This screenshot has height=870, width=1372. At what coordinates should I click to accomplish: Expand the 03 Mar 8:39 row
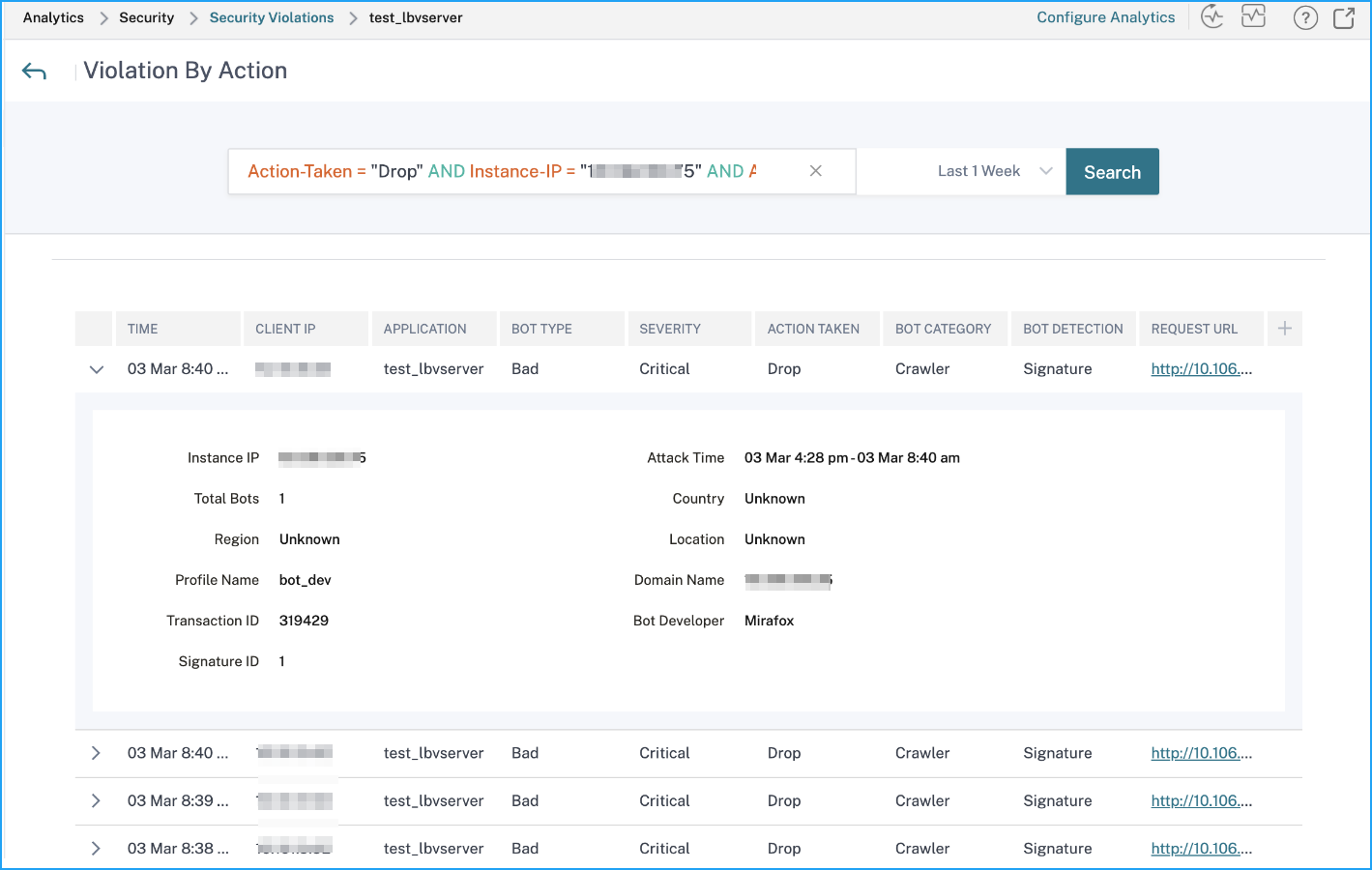96,800
